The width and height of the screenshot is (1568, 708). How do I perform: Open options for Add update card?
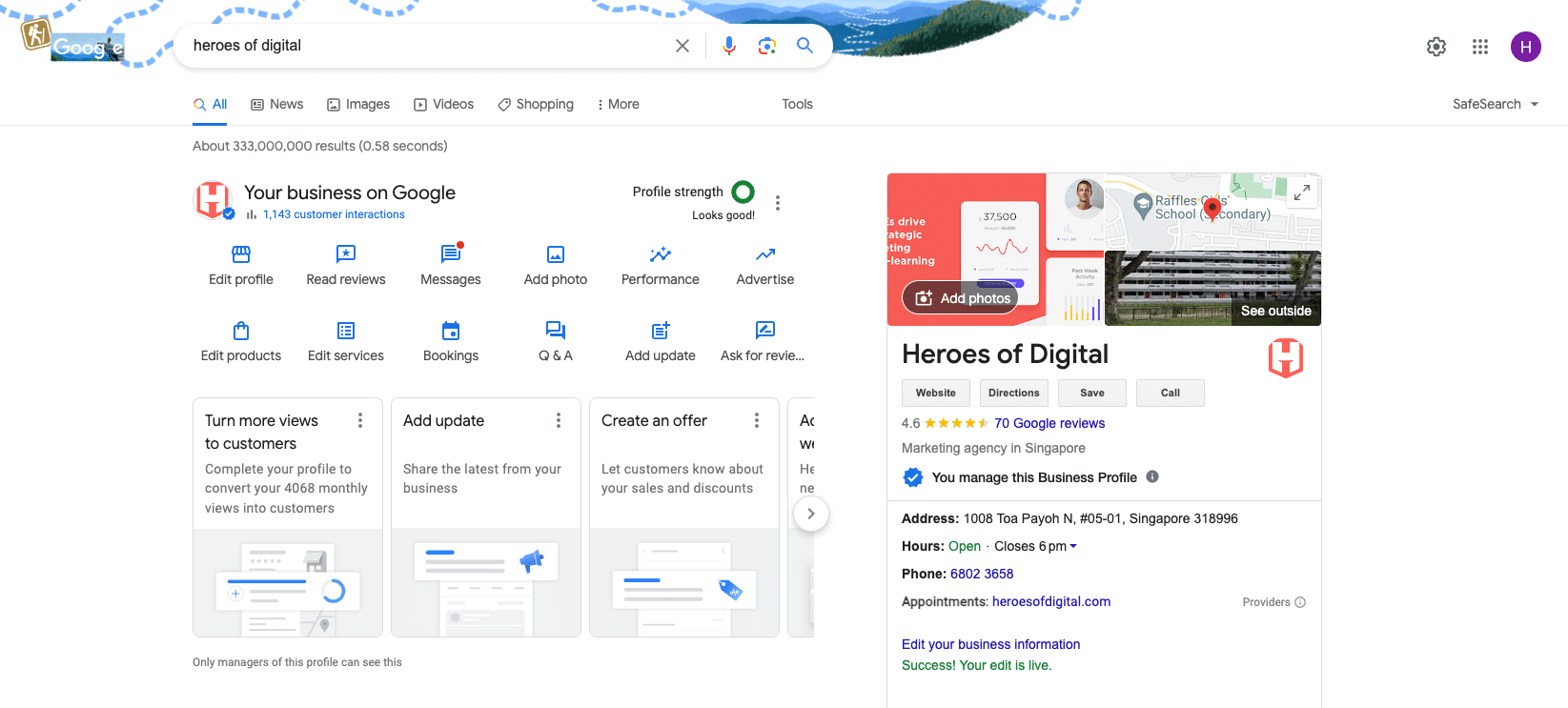[x=559, y=420]
